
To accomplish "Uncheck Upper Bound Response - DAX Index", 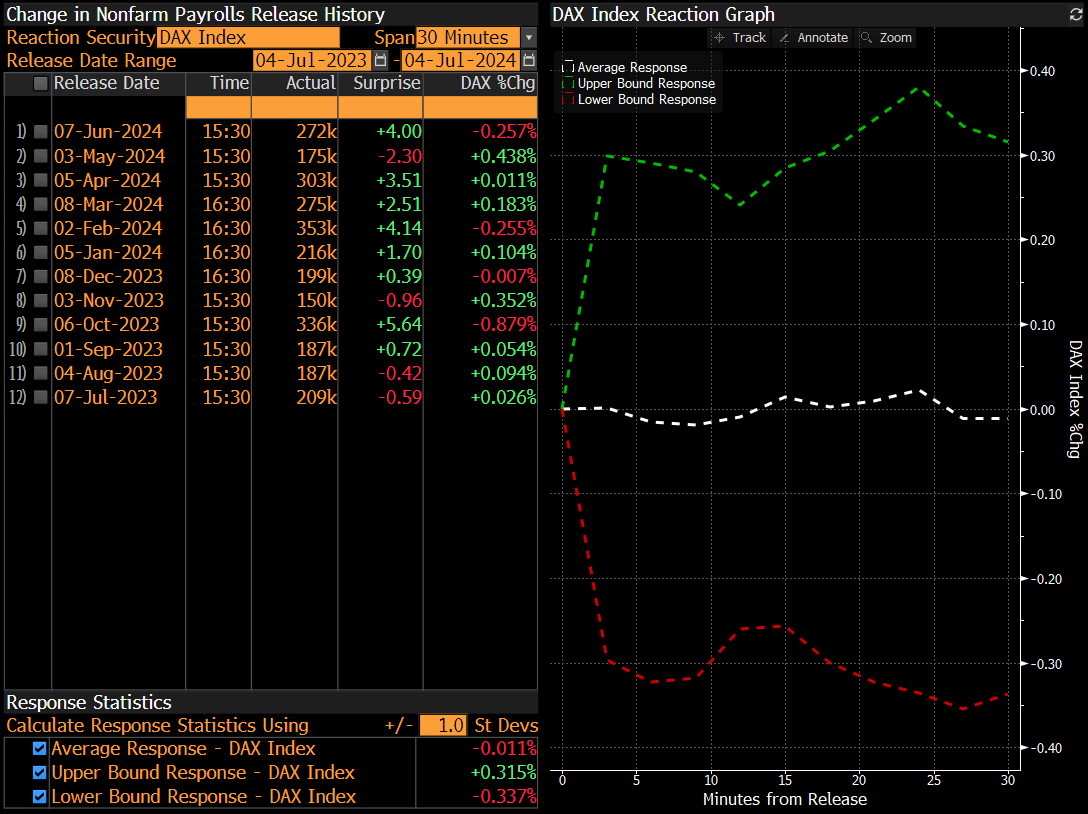I will [x=40, y=772].
